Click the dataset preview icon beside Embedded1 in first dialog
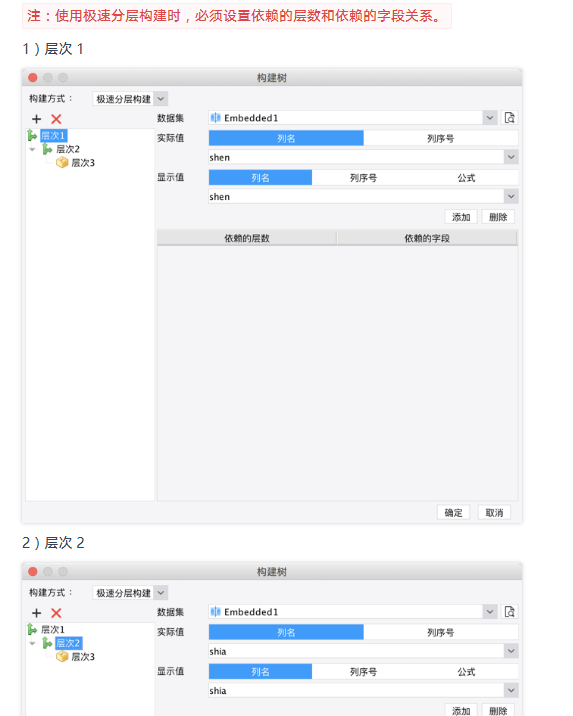The width and height of the screenshot is (573, 716). [510, 118]
